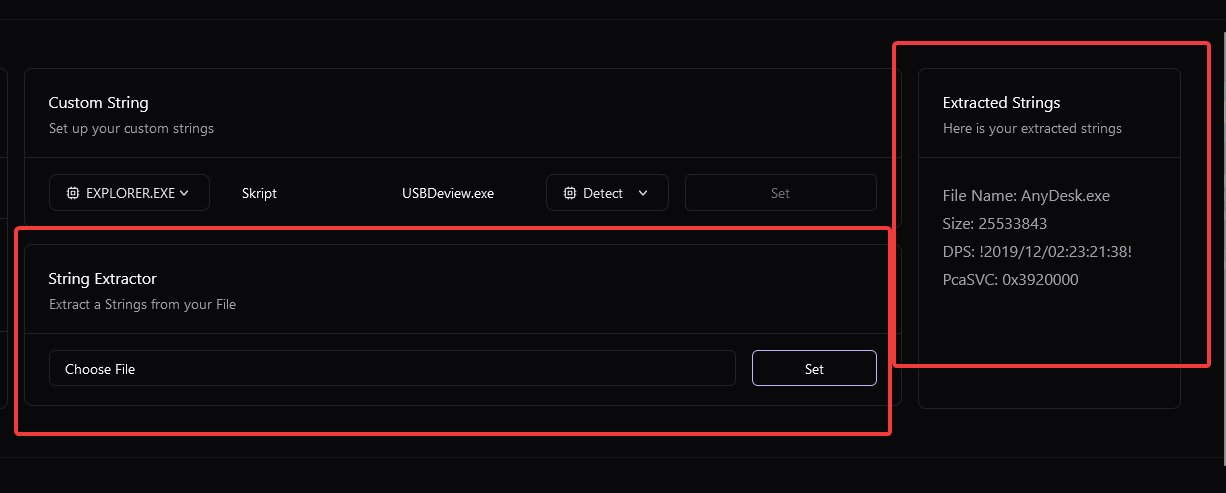
Task: Select the DPS timestamp string
Action: [x=1037, y=252]
